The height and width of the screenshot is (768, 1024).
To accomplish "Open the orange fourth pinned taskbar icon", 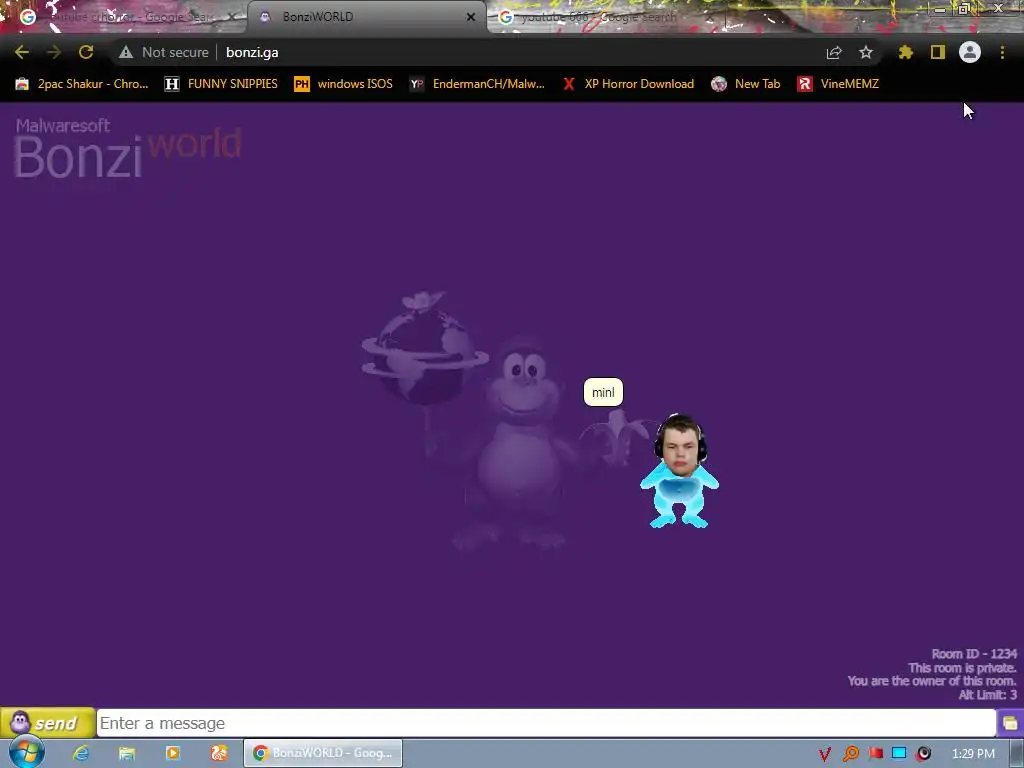I will tap(219, 753).
